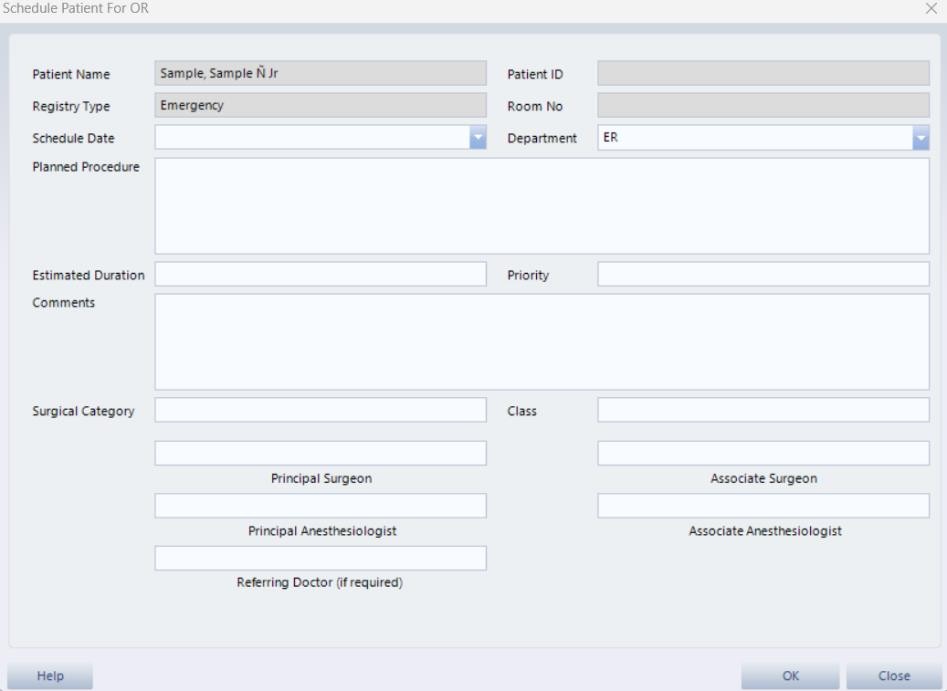Click the Associate Anesthesiologist field

point(763,506)
